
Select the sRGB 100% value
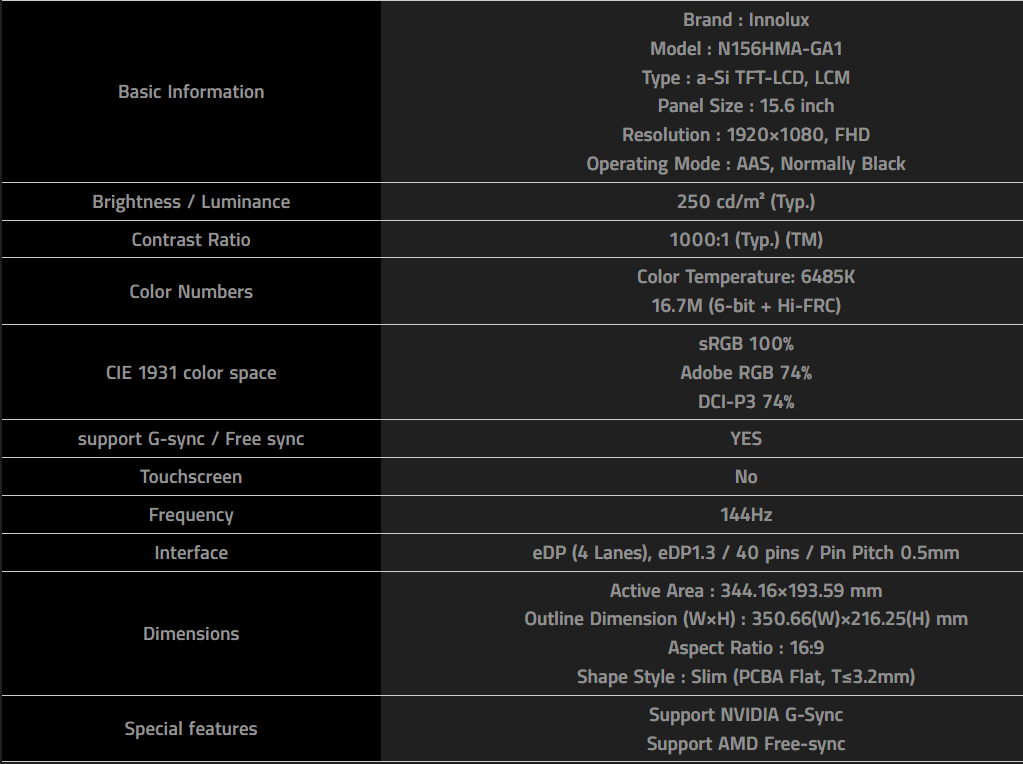point(746,344)
